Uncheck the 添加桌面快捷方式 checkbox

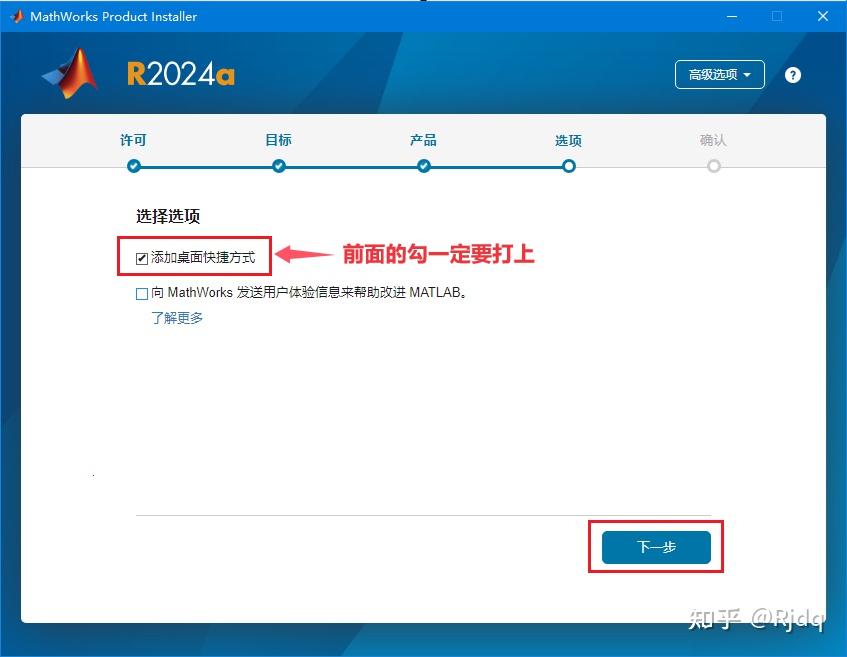click(140, 257)
